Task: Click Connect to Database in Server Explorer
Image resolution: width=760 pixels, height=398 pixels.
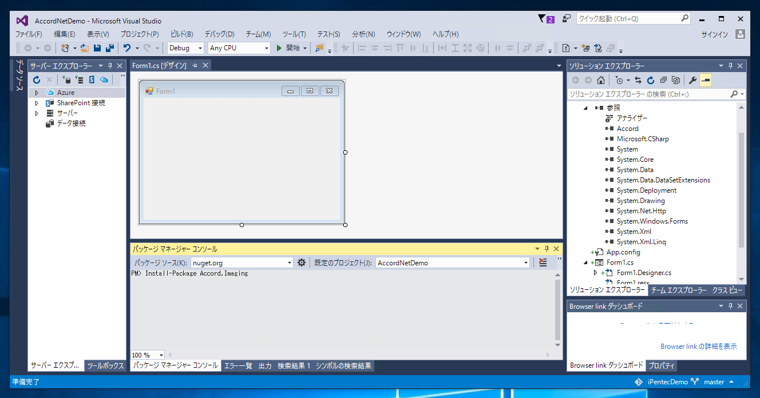Action: tap(66, 80)
